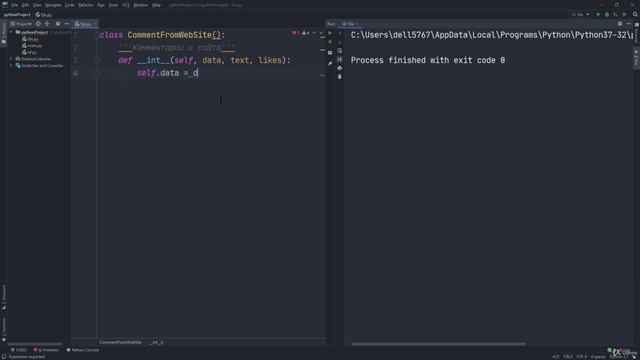Click the fold marker beside the def __int__ line
The image size is (640, 360).
[x=97, y=60]
